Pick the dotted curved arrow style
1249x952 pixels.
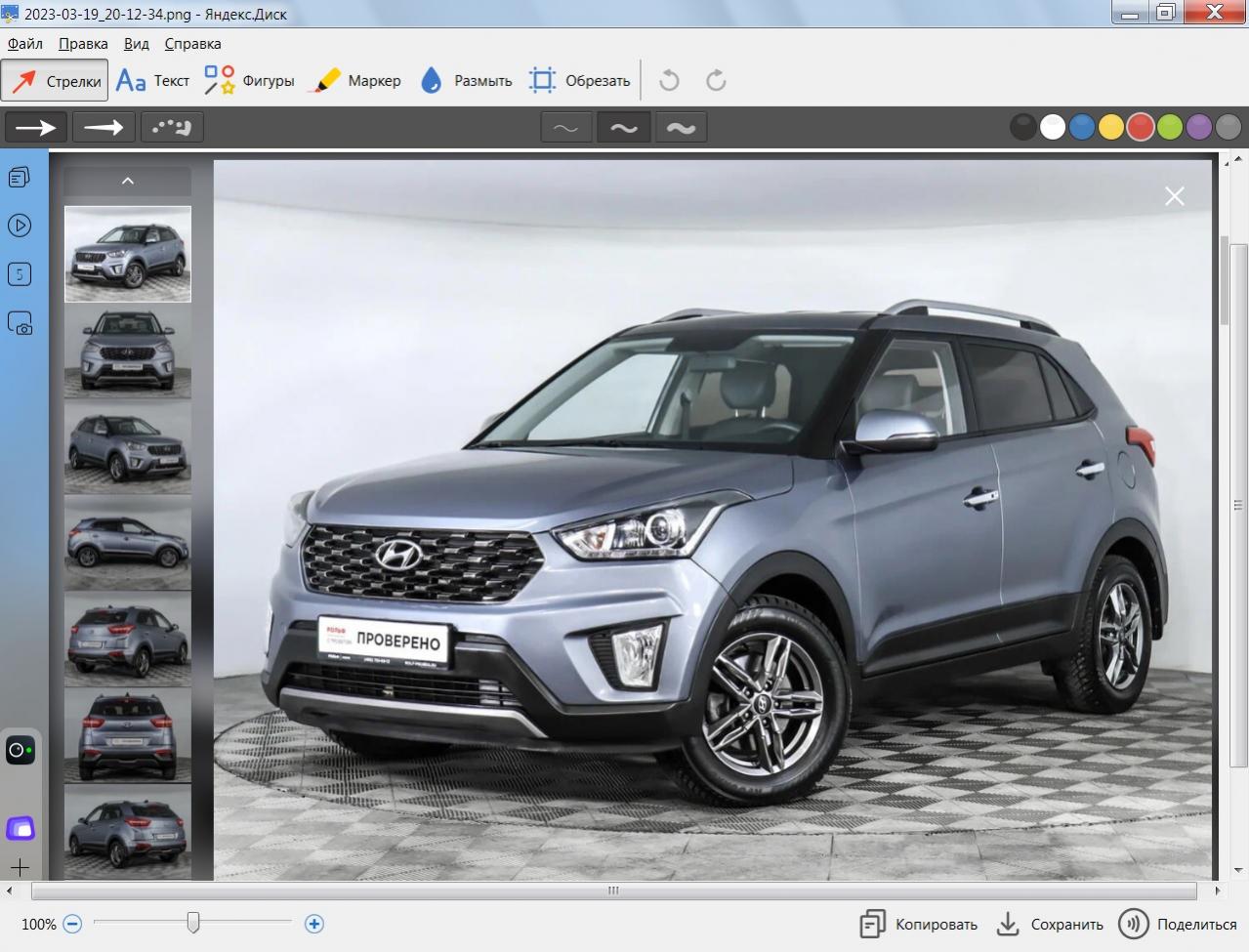(172, 127)
